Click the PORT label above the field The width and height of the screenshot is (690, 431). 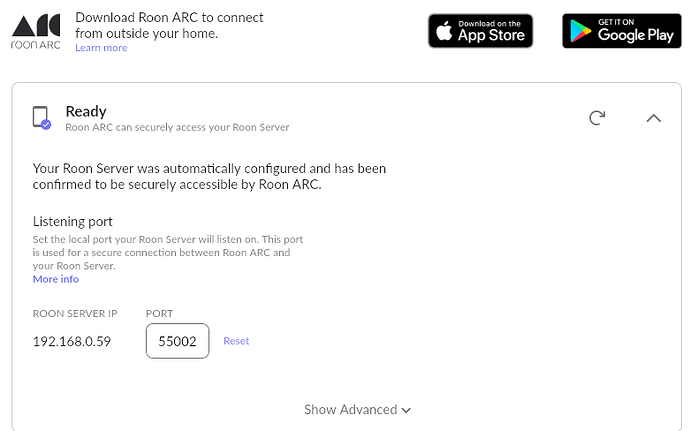[x=160, y=313]
